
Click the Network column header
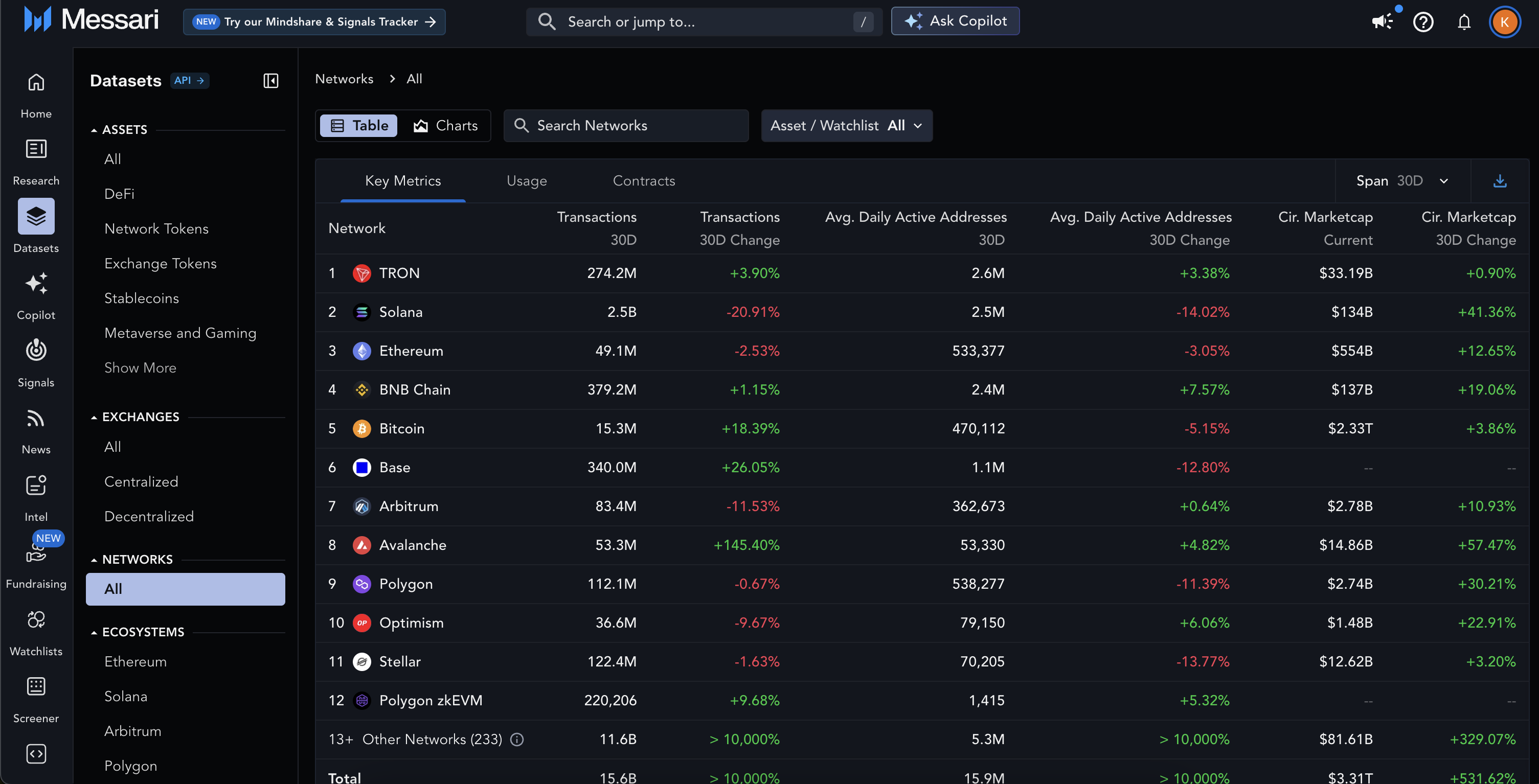click(x=357, y=228)
